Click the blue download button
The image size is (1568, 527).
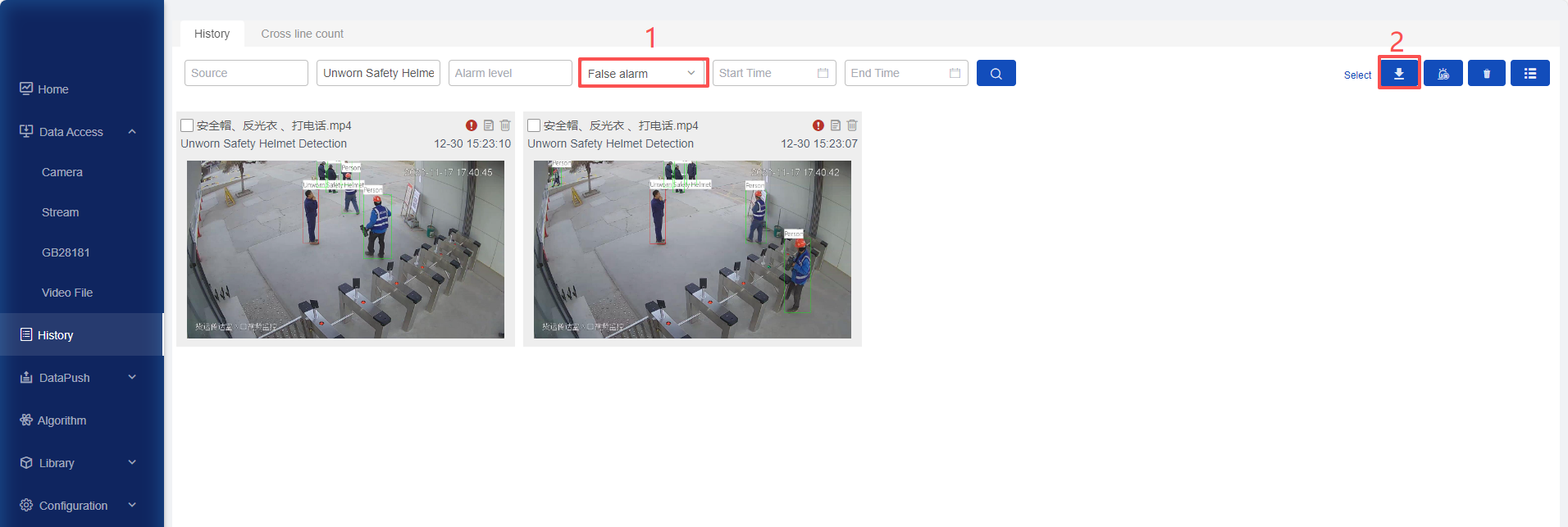point(1398,74)
